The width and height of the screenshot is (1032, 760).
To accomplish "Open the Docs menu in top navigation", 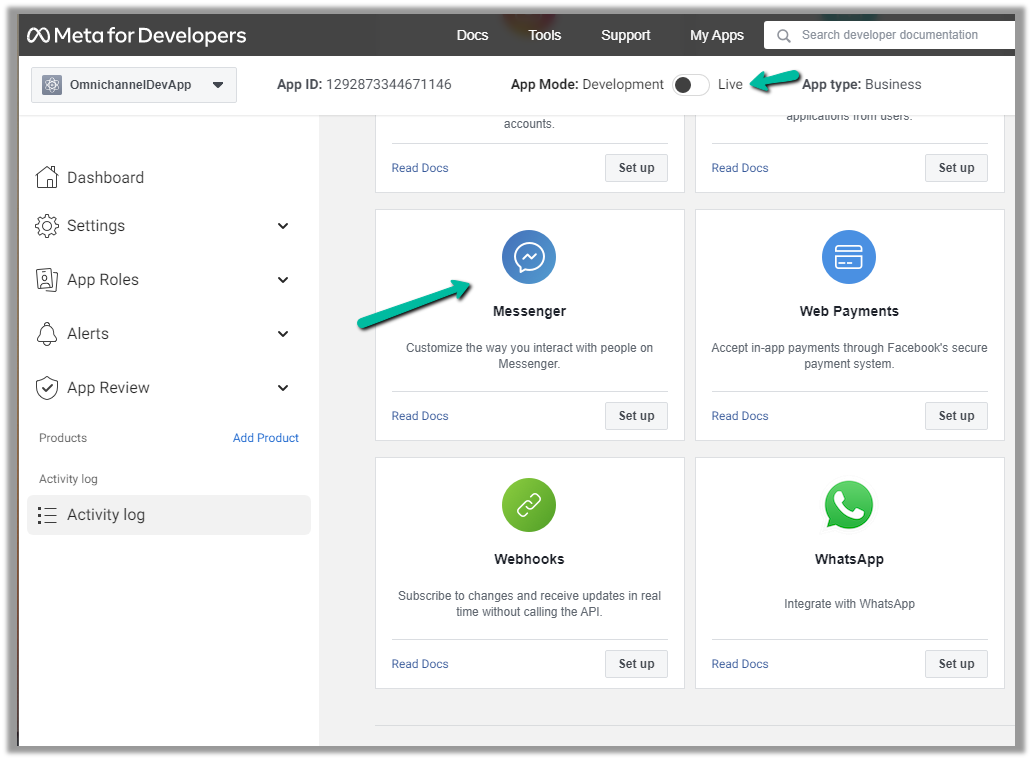I will pyautogui.click(x=472, y=35).
